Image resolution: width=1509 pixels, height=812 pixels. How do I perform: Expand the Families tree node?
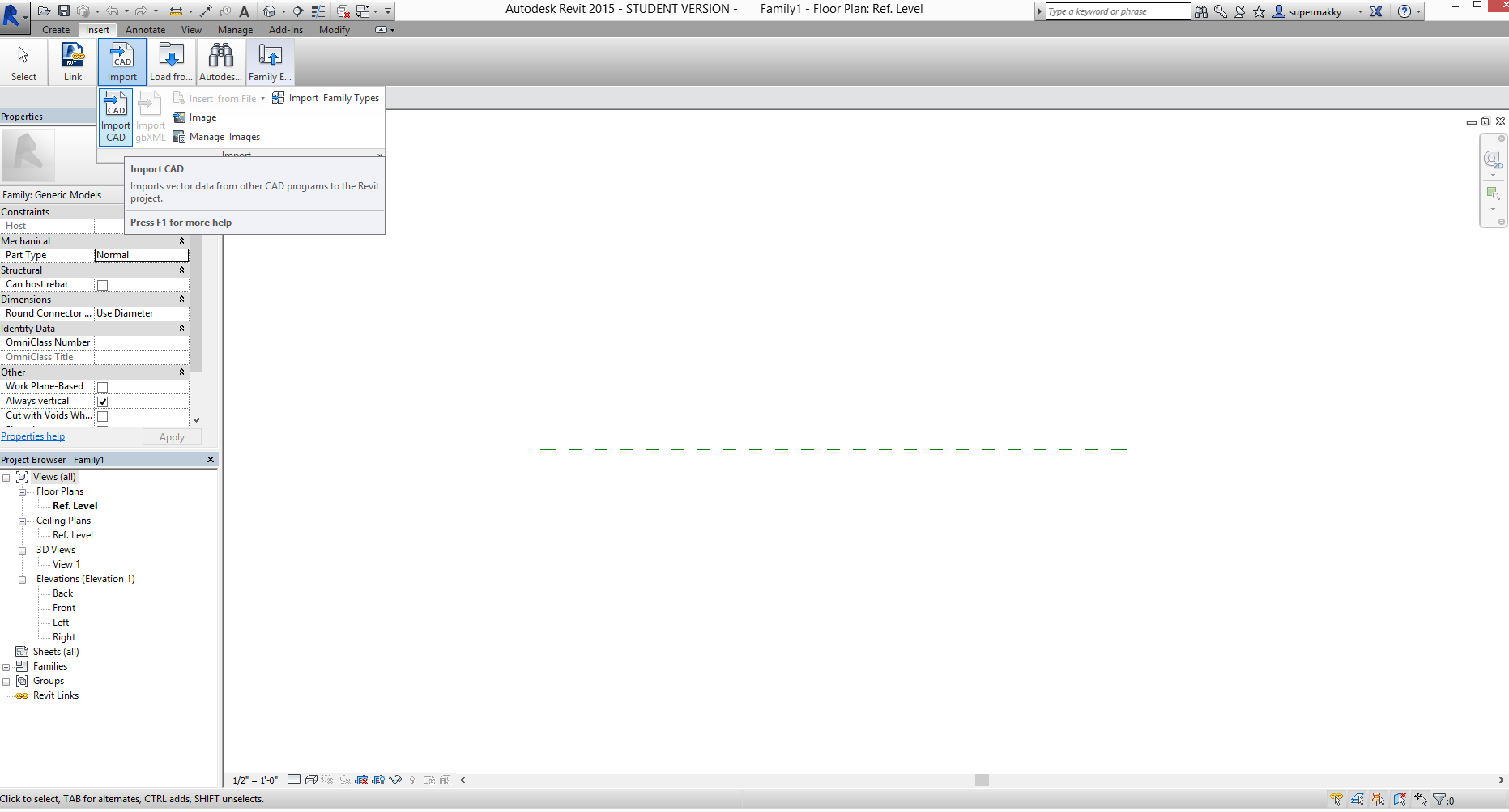tap(6, 667)
